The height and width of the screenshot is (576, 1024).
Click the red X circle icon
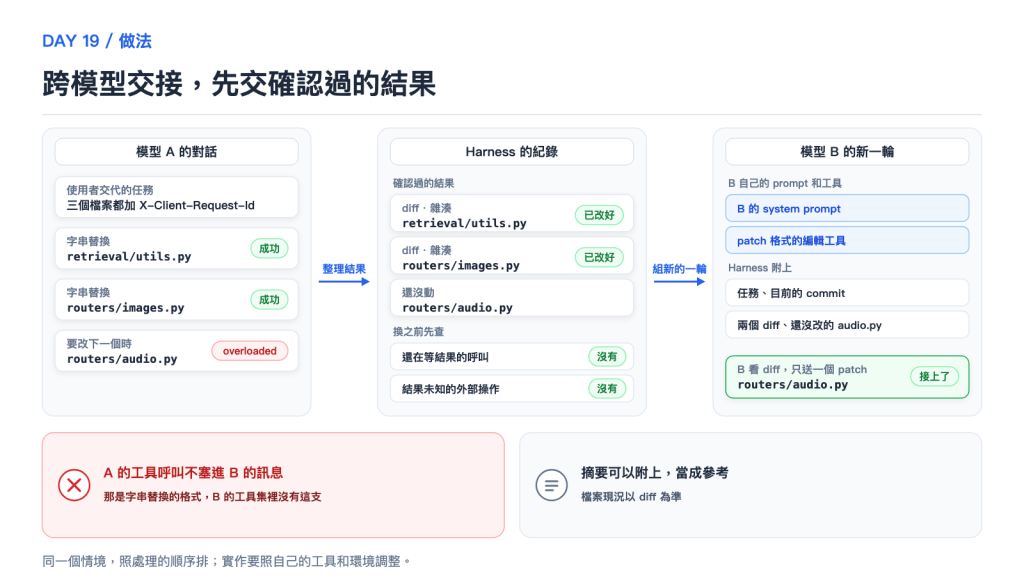click(x=74, y=485)
